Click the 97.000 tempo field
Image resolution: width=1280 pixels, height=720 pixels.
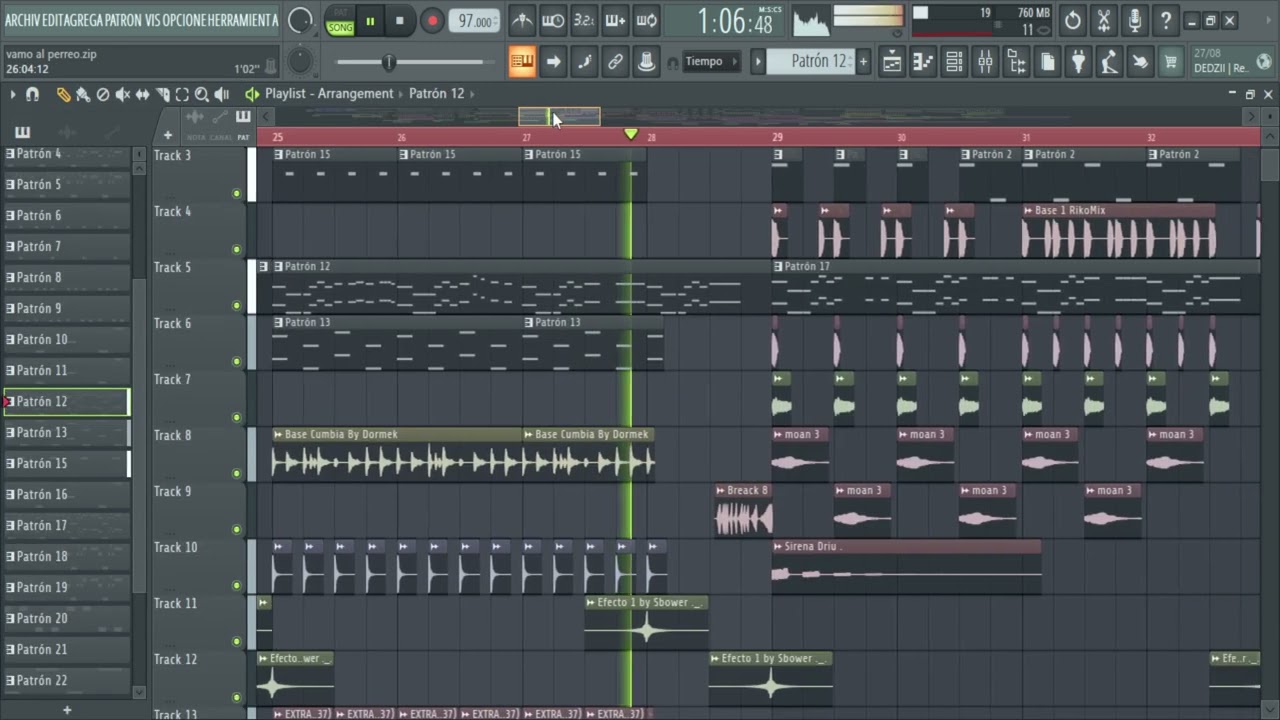[x=475, y=21]
